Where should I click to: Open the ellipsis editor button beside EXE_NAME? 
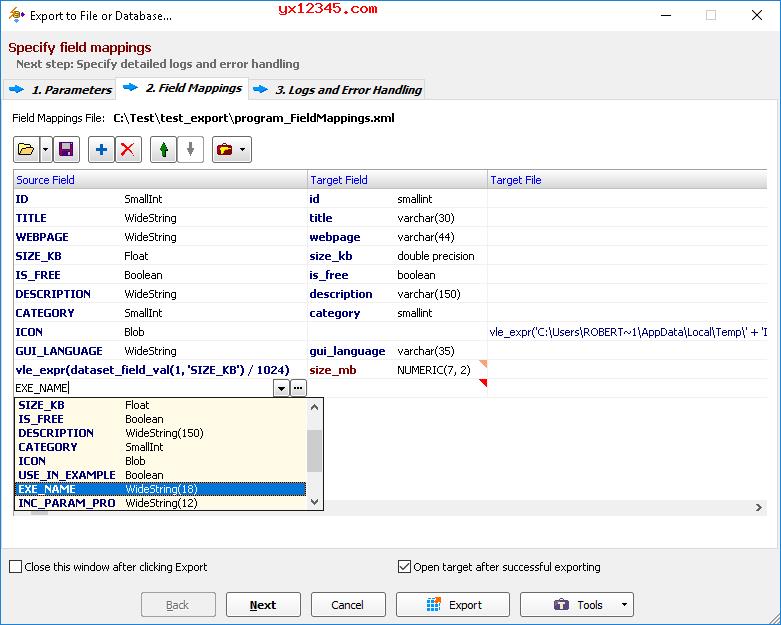[298, 388]
